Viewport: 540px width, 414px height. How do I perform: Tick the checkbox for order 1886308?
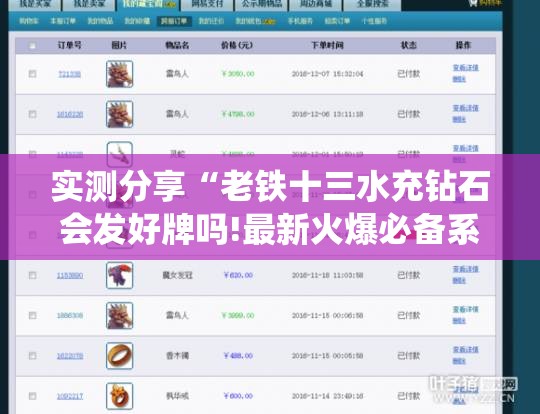(x=32, y=315)
